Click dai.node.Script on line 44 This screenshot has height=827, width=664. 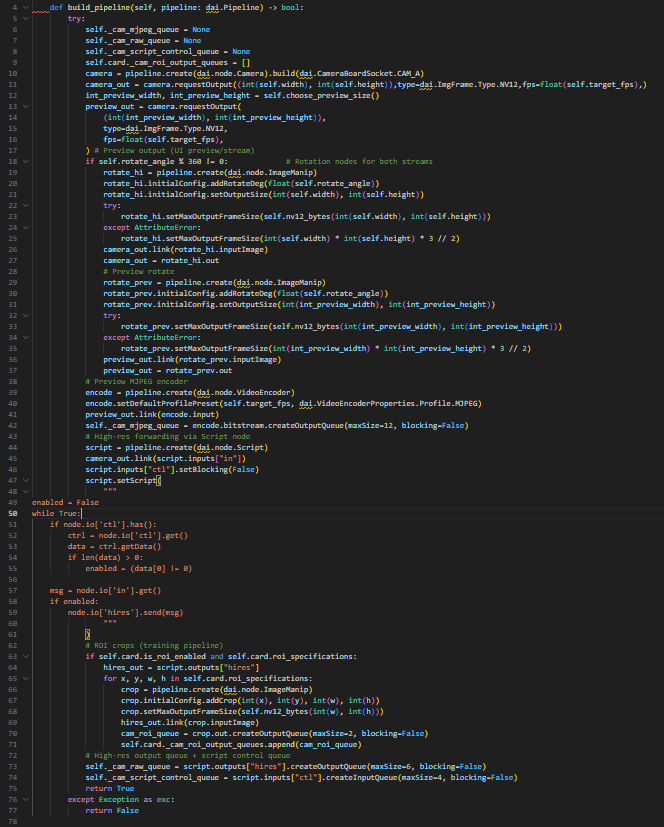click(x=230, y=448)
